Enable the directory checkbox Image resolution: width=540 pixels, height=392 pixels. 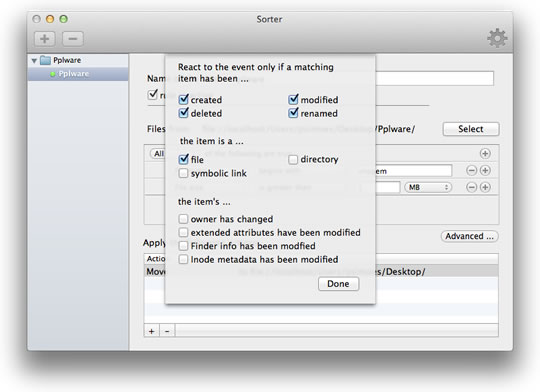click(293, 159)
